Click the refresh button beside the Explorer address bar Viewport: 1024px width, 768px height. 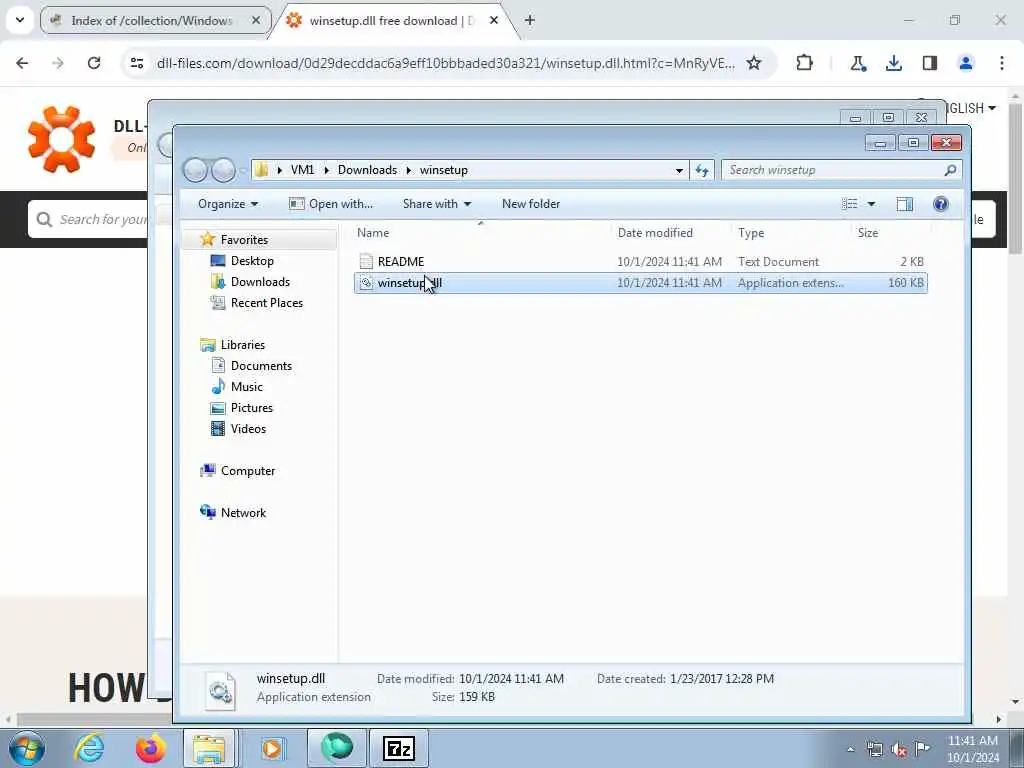tap(702, 170)
